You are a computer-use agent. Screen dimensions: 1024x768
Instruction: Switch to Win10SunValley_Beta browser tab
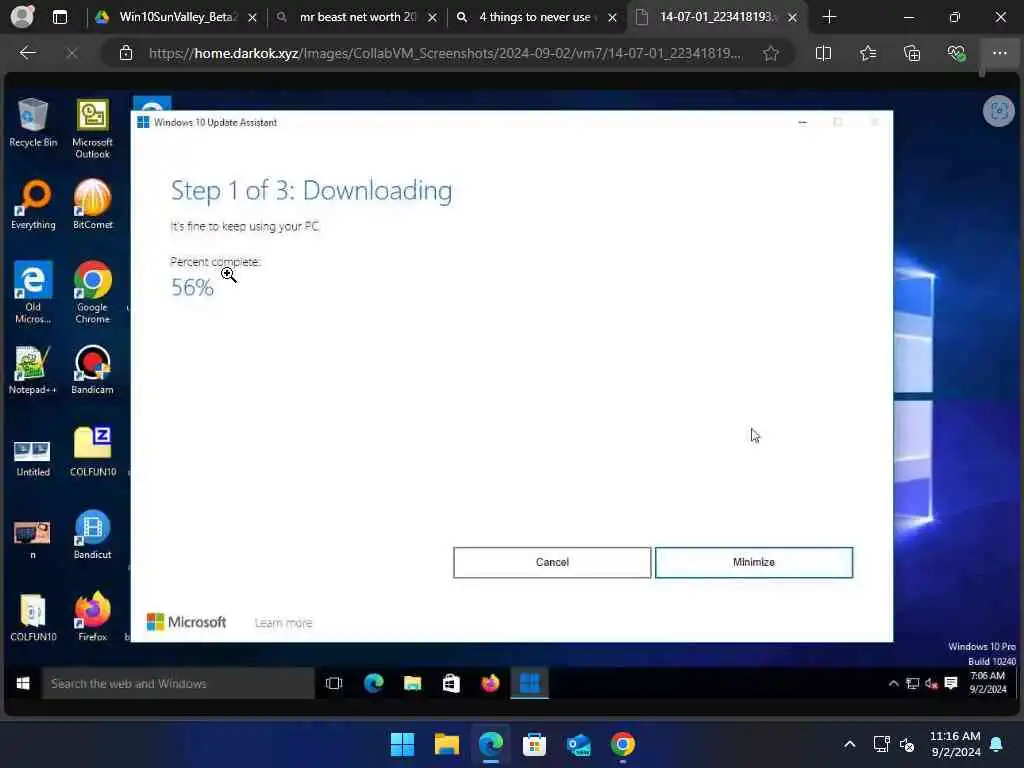[x=176, y=18]
